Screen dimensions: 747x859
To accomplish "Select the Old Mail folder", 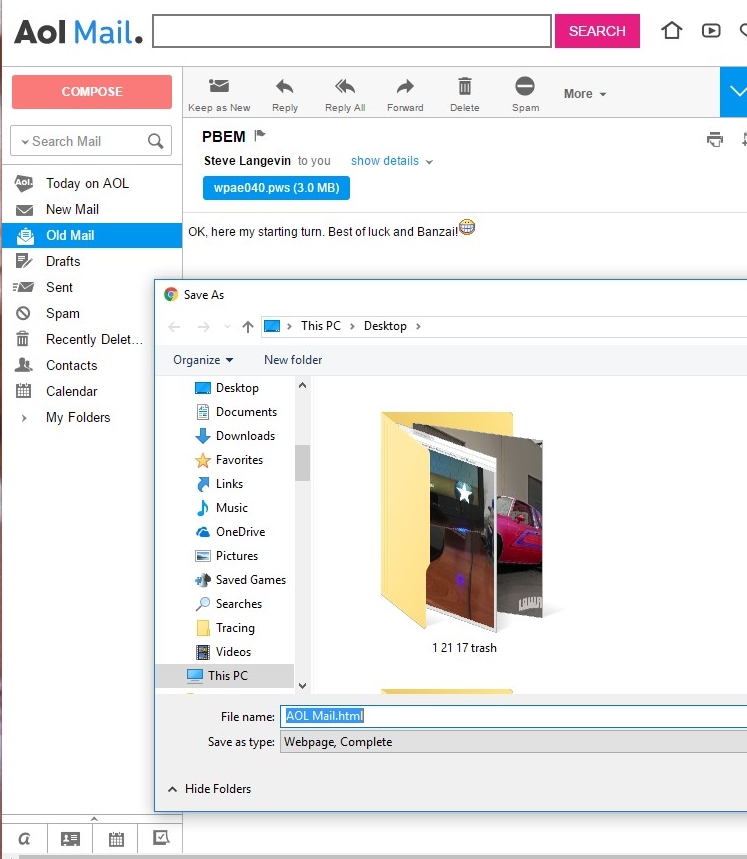I will [92, 235].
